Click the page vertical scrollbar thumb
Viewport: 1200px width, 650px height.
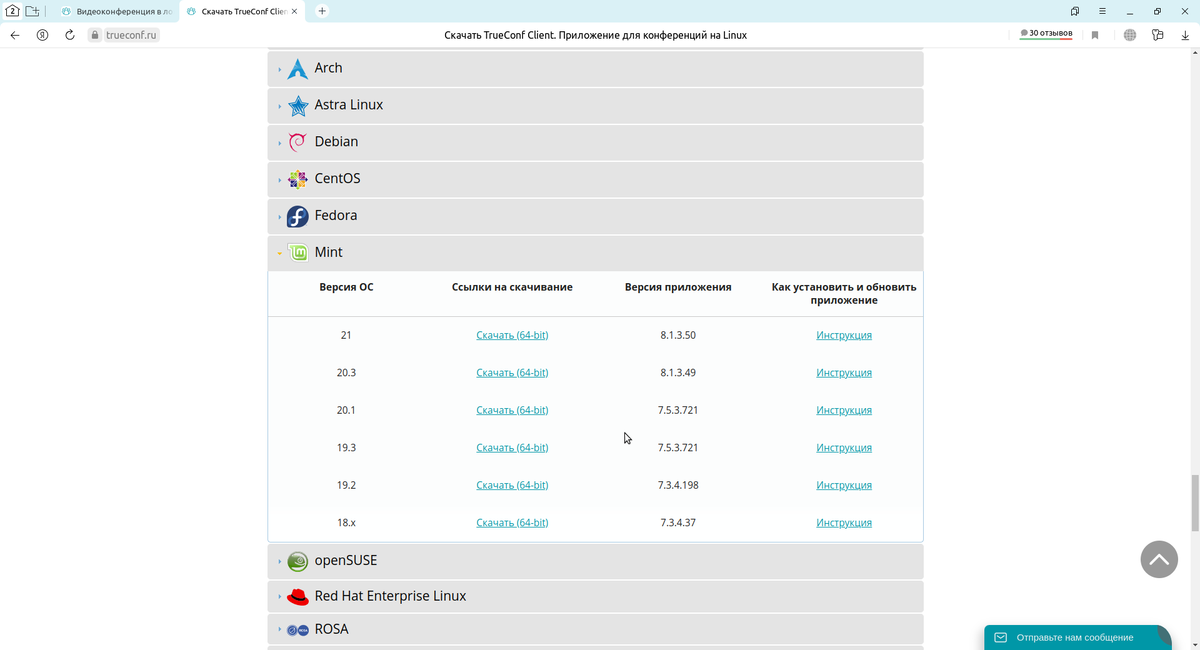tap(1196, 502)
